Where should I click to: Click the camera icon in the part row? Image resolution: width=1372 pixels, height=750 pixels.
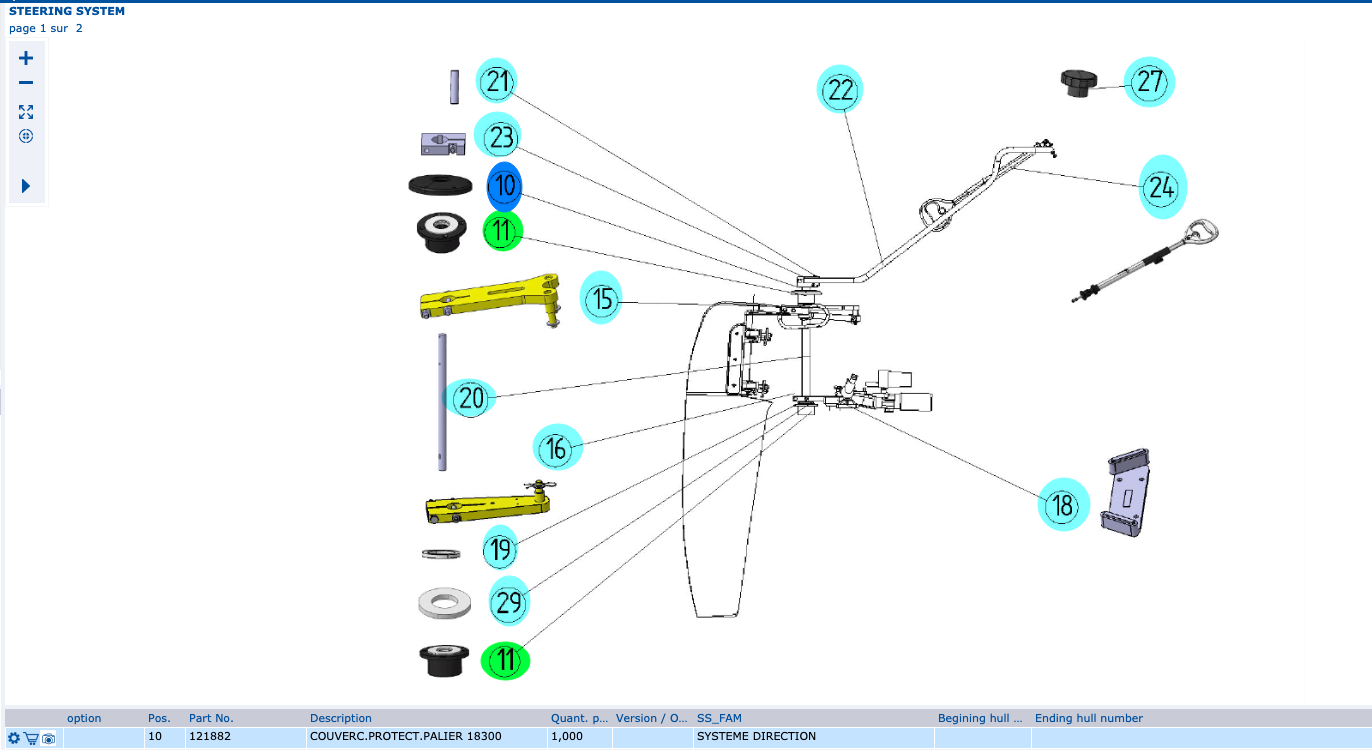pos(48,738)
